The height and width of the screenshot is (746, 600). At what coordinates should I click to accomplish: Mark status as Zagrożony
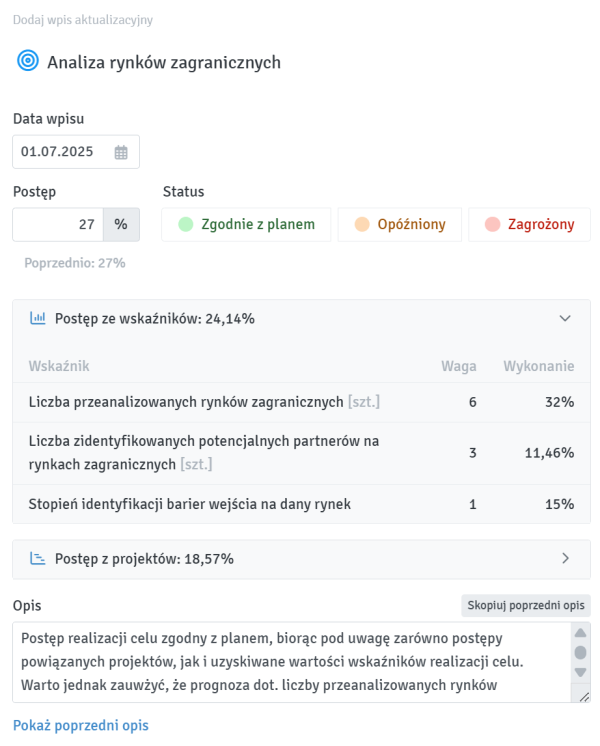pyautogui.click(x=529, y=225)
